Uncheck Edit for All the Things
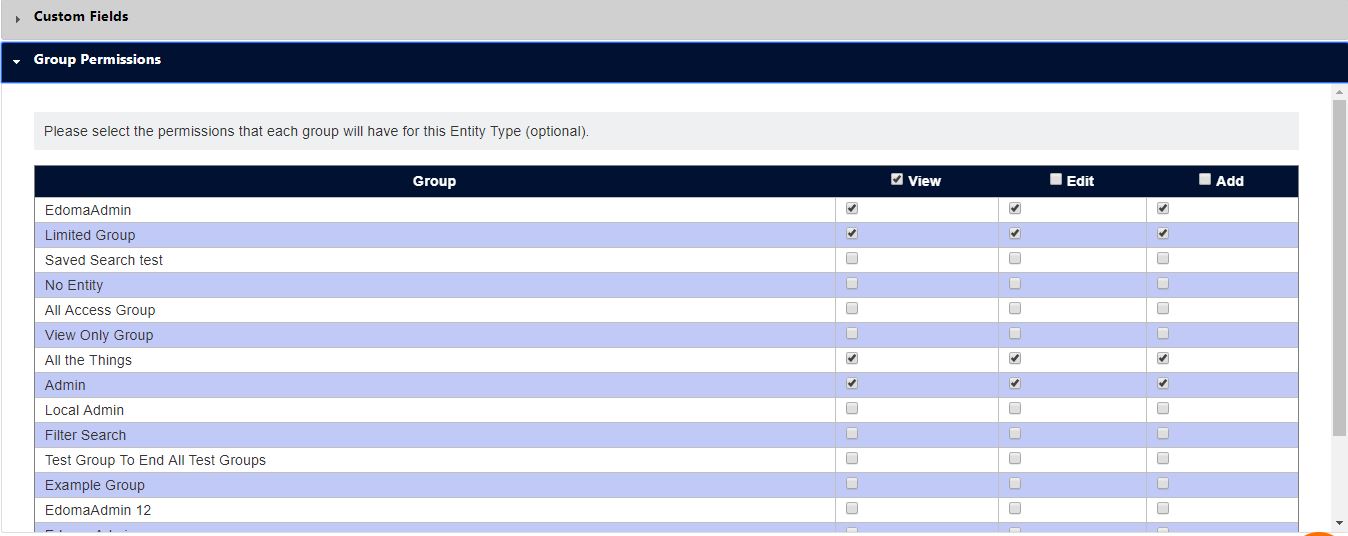Screen dimensions: 1348x536 1015,359
